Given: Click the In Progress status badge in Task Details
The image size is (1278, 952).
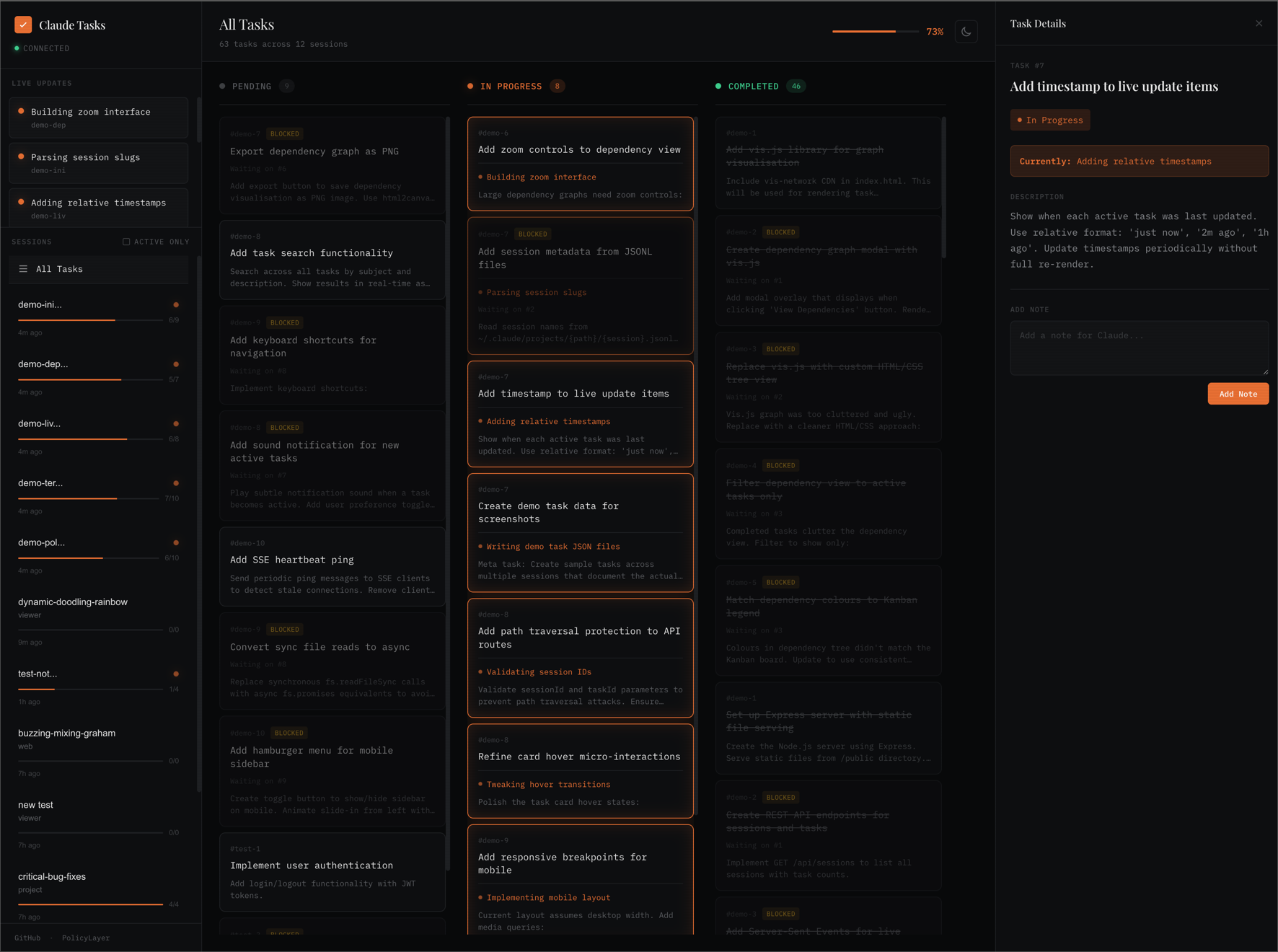Looking at the screenshot, I should 1050,120.
